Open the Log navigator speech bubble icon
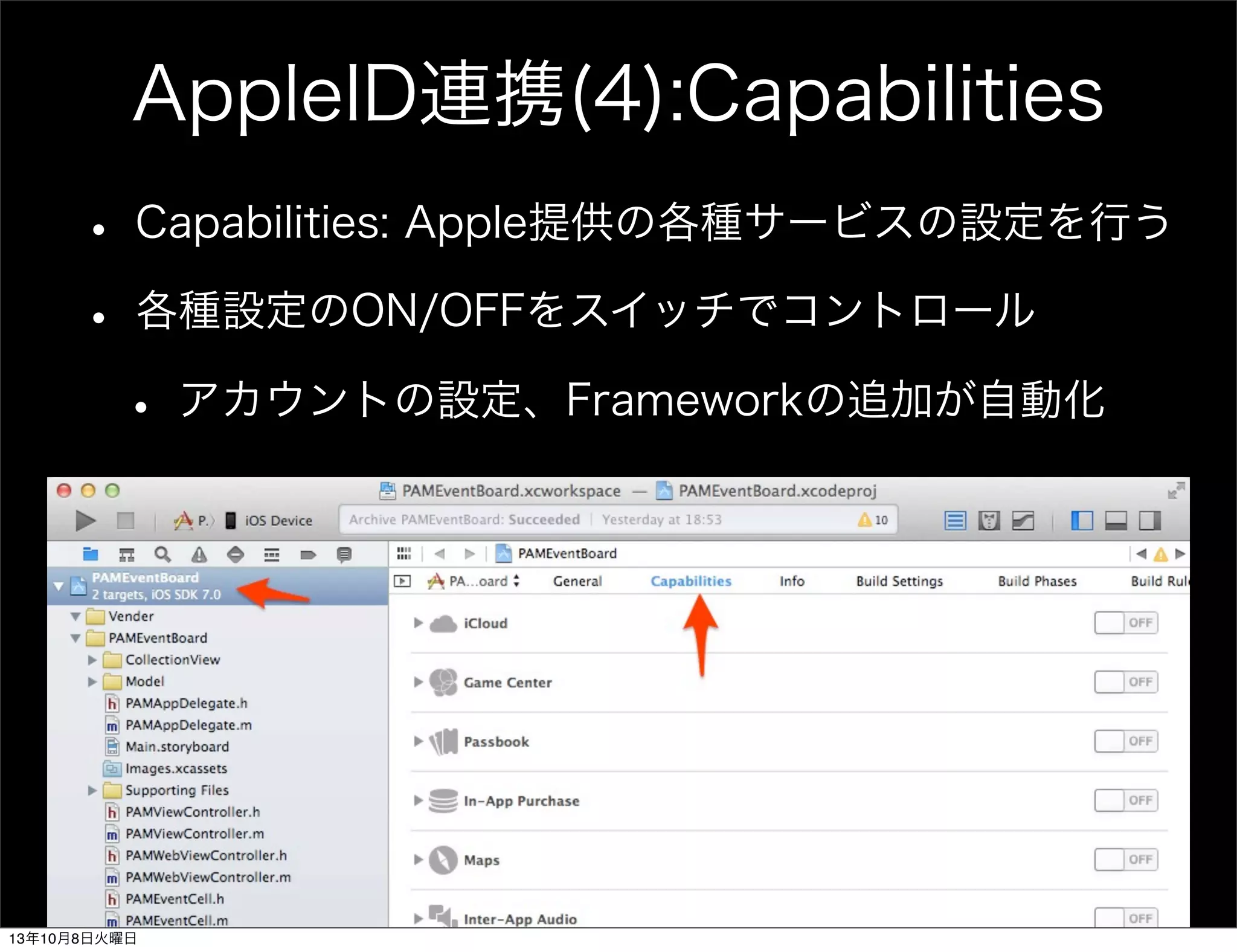 [x=344, y=555]
